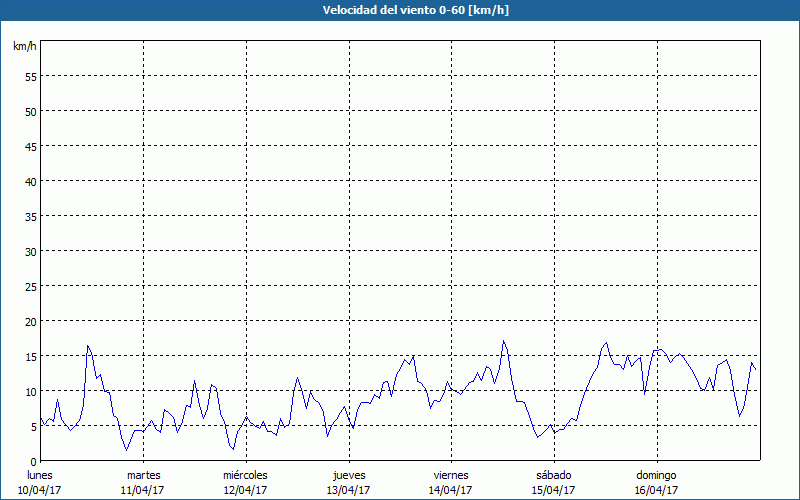800x500 pixels.
Task: Select the 40 tick label on the y-axis
Action: click(30, 181)
